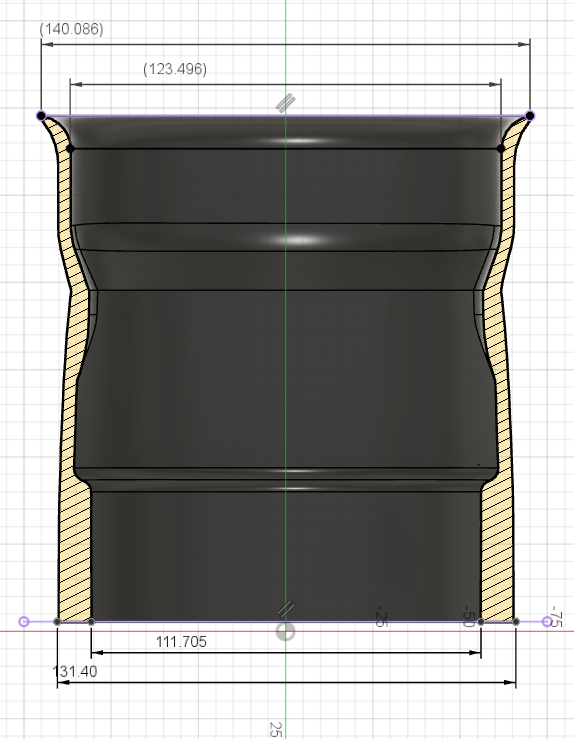574x739 pixels.
Task: Select the bottom-left outer sketch point of the 131.40 dimension
Action: pos(57,622)
